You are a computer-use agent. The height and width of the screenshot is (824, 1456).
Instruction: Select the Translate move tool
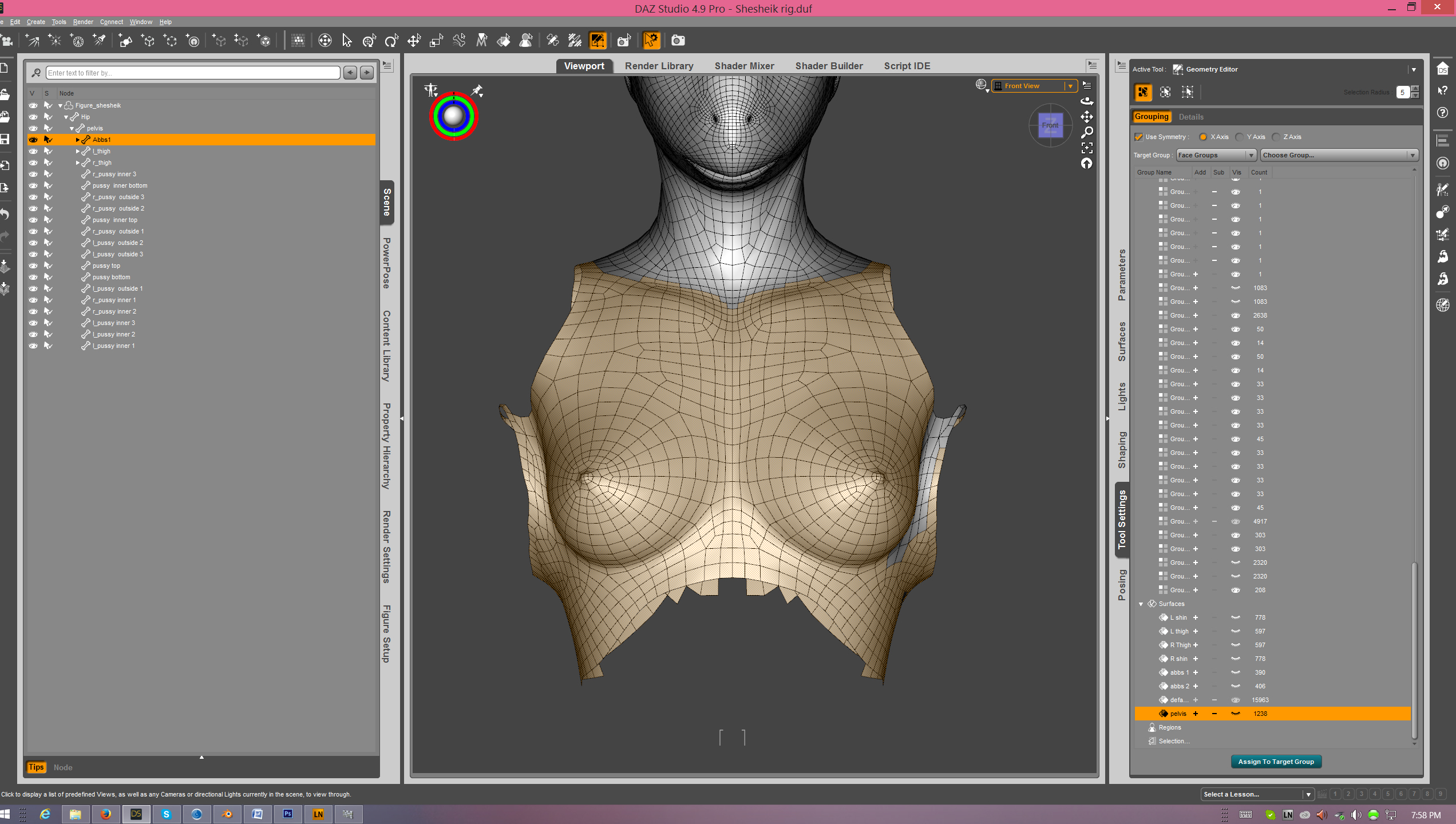click(414, 41)
